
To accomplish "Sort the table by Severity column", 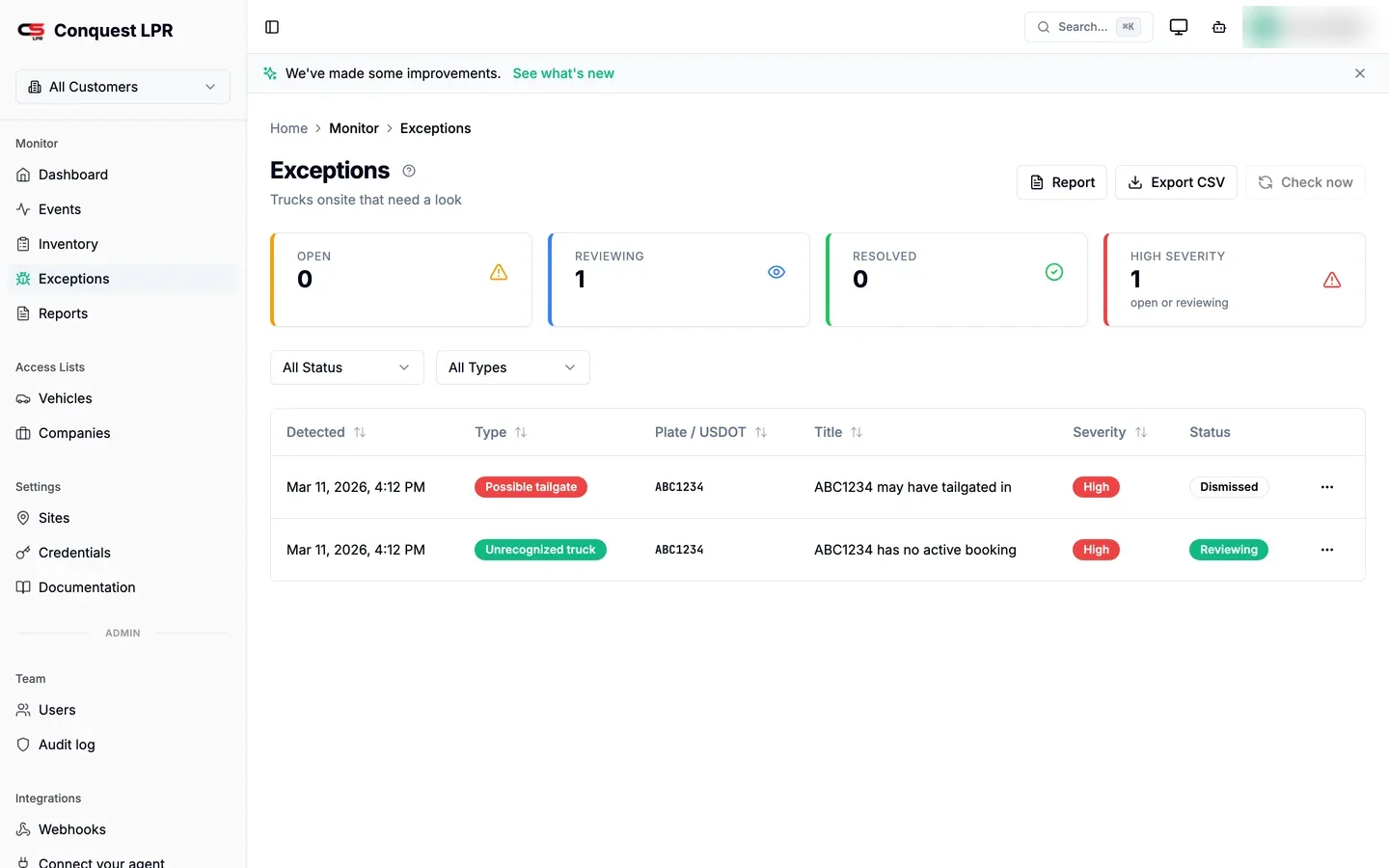I will pos(1110,432).
